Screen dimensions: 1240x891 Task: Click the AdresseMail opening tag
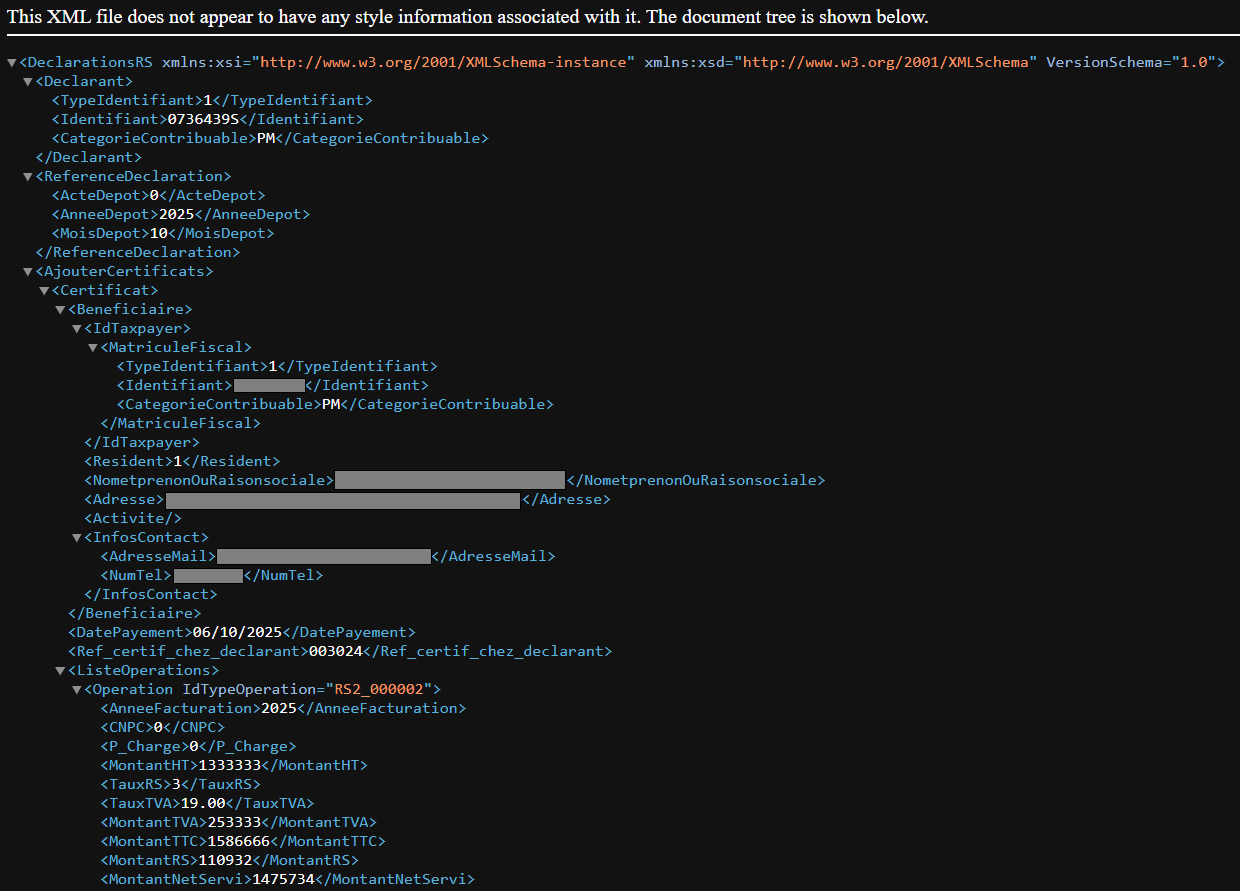[158, 557]
